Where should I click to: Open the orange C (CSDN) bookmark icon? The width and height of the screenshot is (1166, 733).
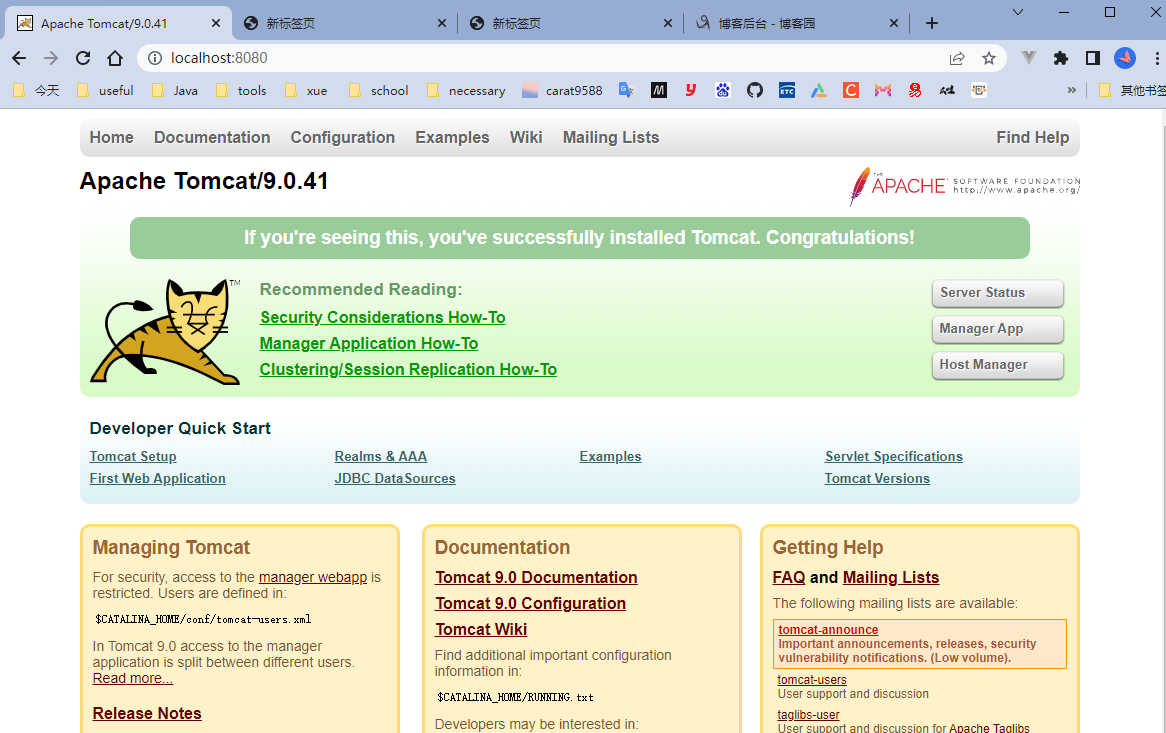pyautogui.click(x=851, y=91)
